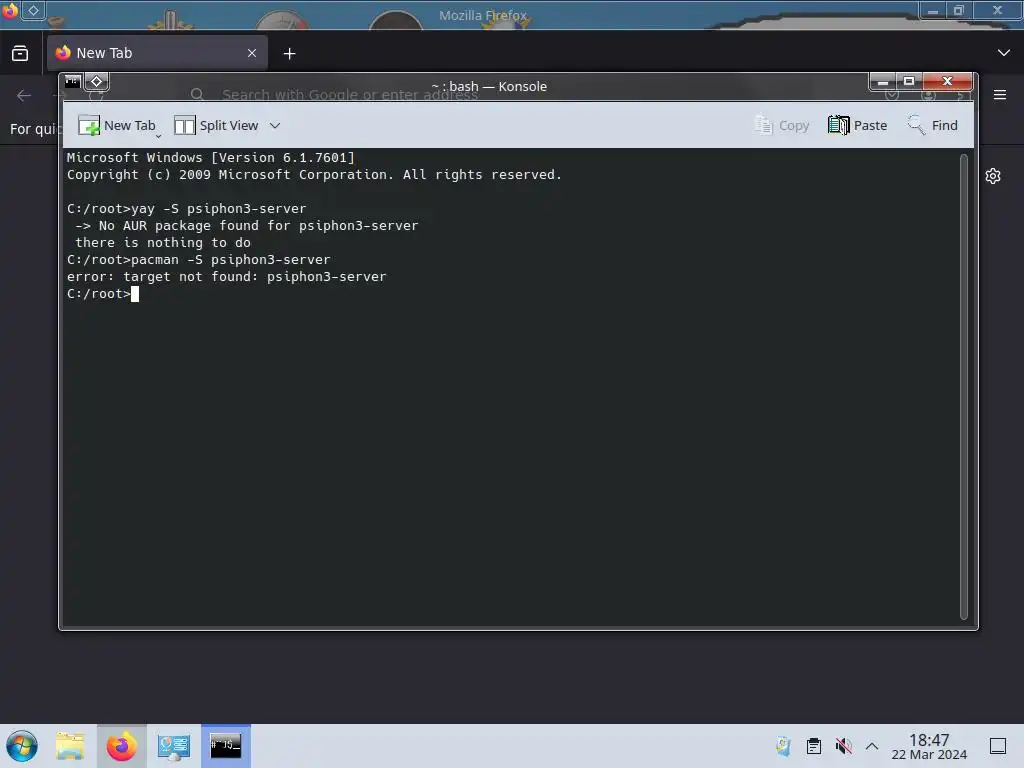
Task: Select Firefox 'New Tab' tab
Action: click(157, 53)
